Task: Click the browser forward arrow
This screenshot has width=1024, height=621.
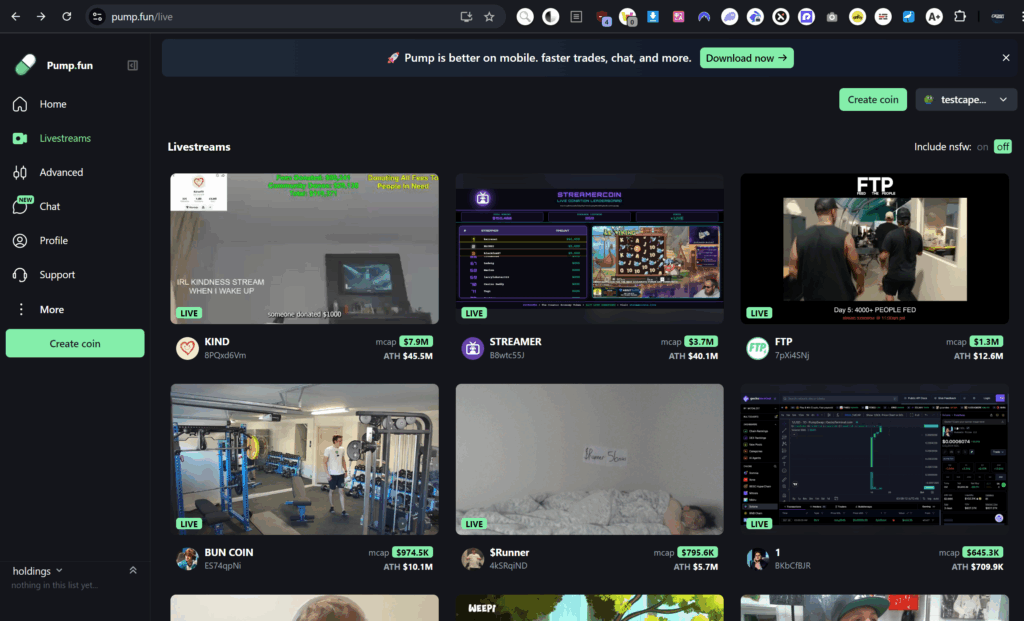Action: 41,16
